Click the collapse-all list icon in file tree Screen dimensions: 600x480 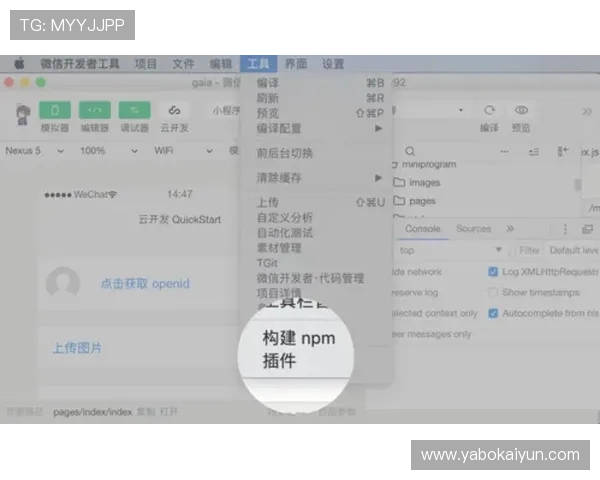[534, 152]
